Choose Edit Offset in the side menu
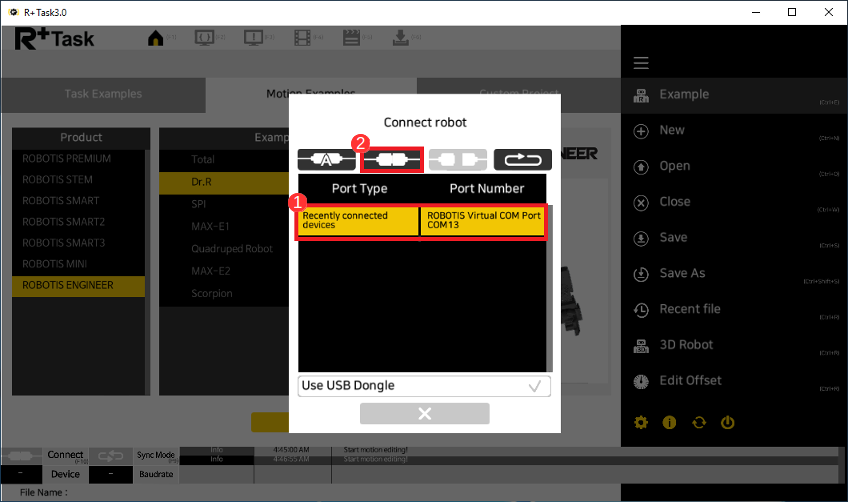This screenshot has height=502, width=848. (690, 381)
